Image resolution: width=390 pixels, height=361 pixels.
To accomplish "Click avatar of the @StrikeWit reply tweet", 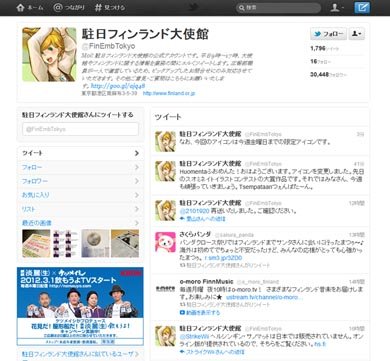I will [x=165, y=336].
